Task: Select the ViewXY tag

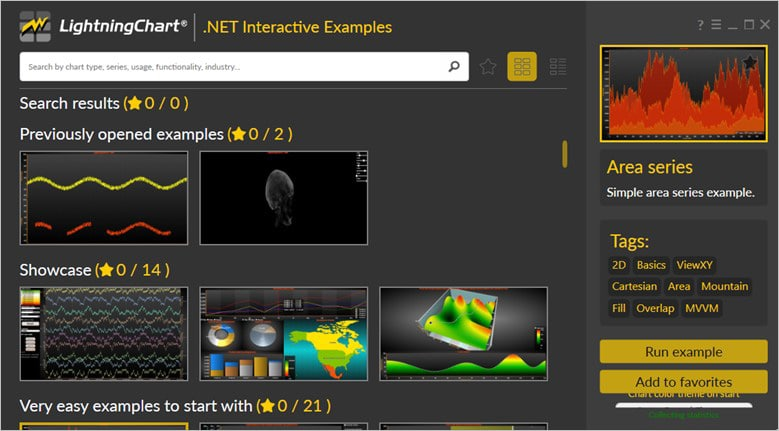Action: point(695,265)
